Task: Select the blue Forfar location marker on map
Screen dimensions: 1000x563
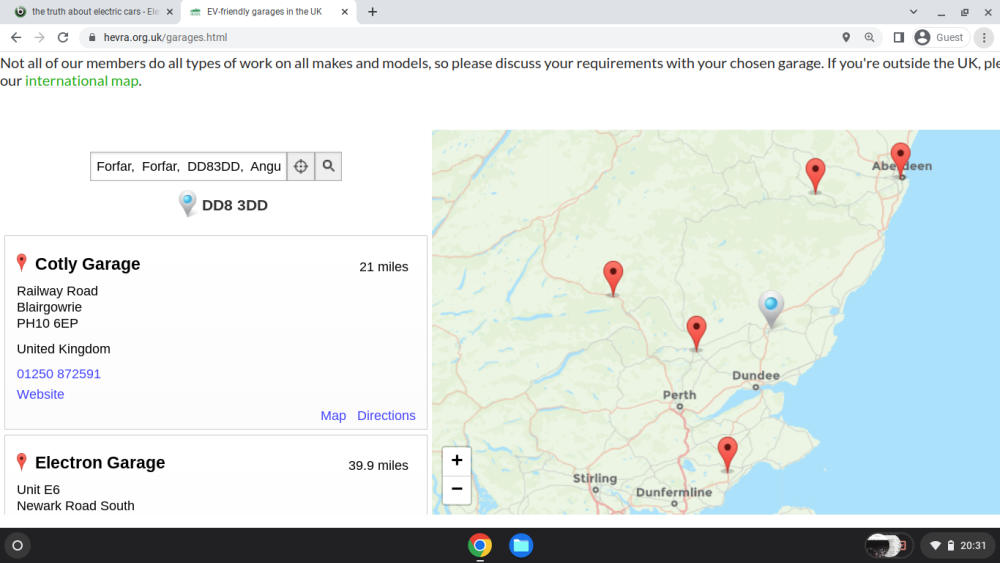Action: [x=771, y=309]
